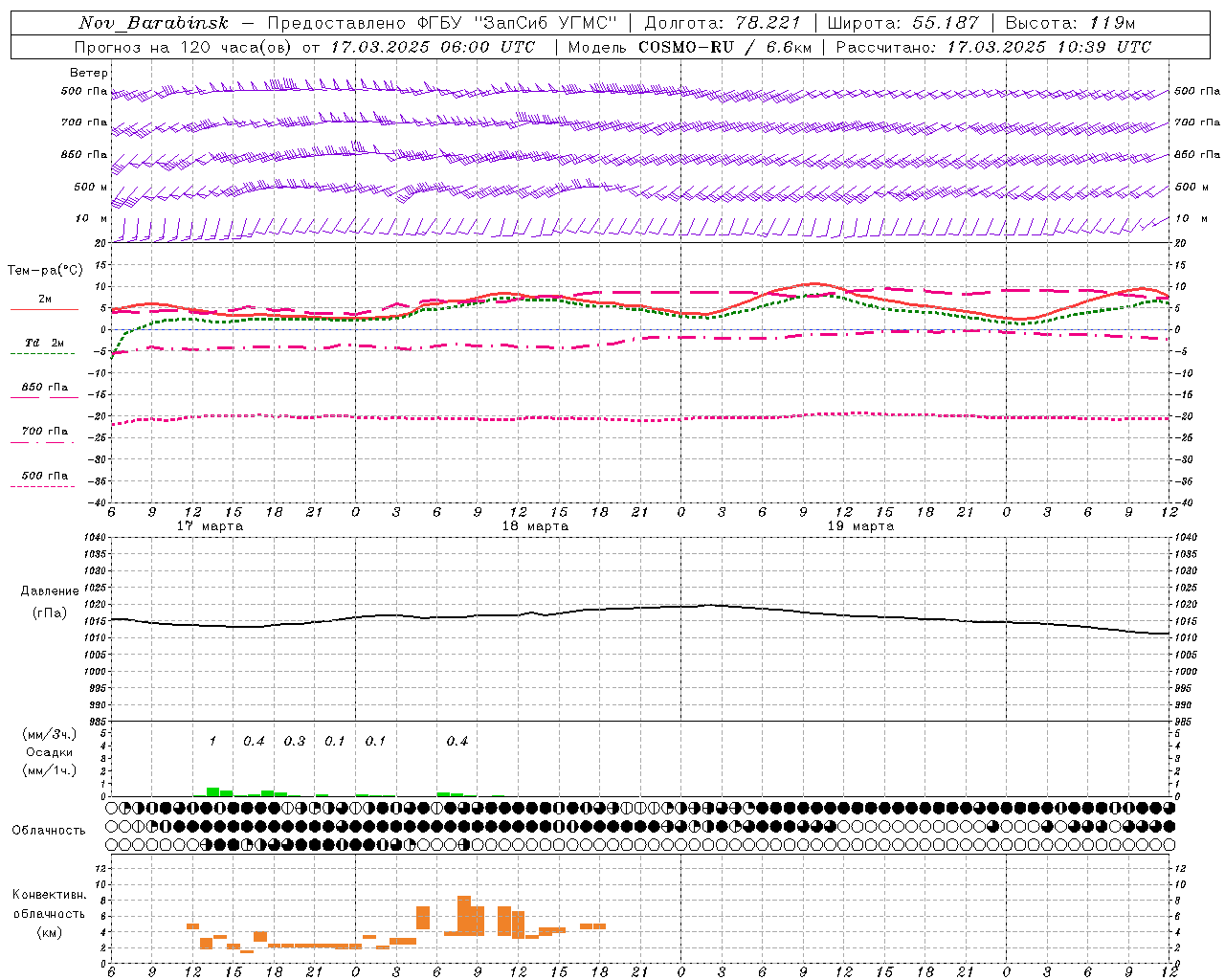Click the '17 марта' date label
1225x980 pixels.
[x=211, y=526]
